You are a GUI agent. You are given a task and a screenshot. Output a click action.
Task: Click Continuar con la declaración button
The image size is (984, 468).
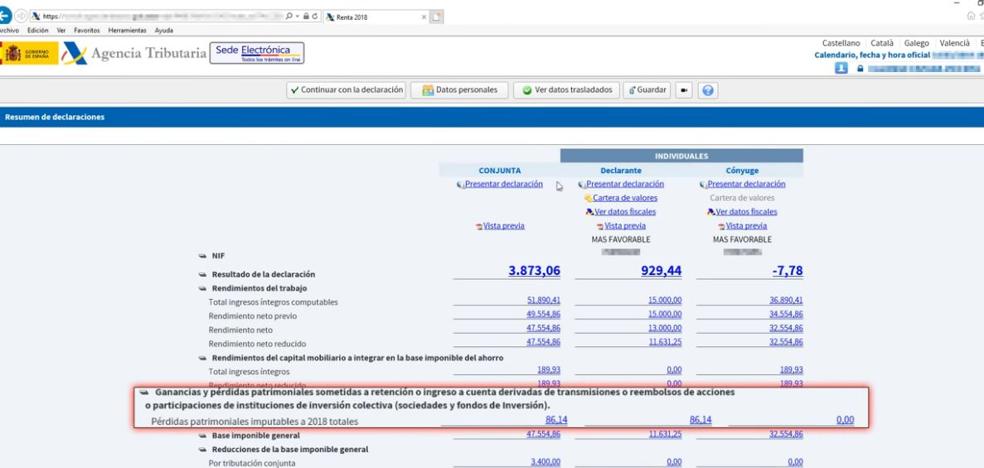tap(346, 90)
